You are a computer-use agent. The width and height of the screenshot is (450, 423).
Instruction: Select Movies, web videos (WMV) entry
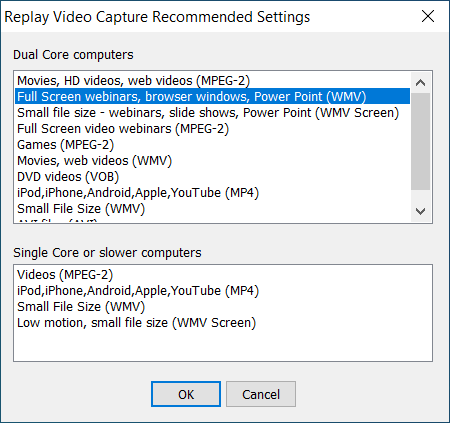point(213,161)
